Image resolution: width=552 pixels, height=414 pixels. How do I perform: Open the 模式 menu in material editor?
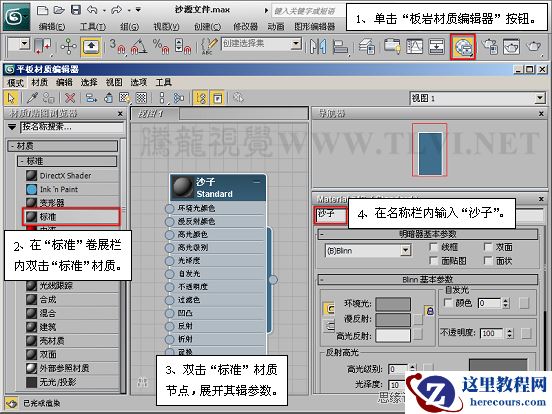pyautogui.click(x=15, y=82)
